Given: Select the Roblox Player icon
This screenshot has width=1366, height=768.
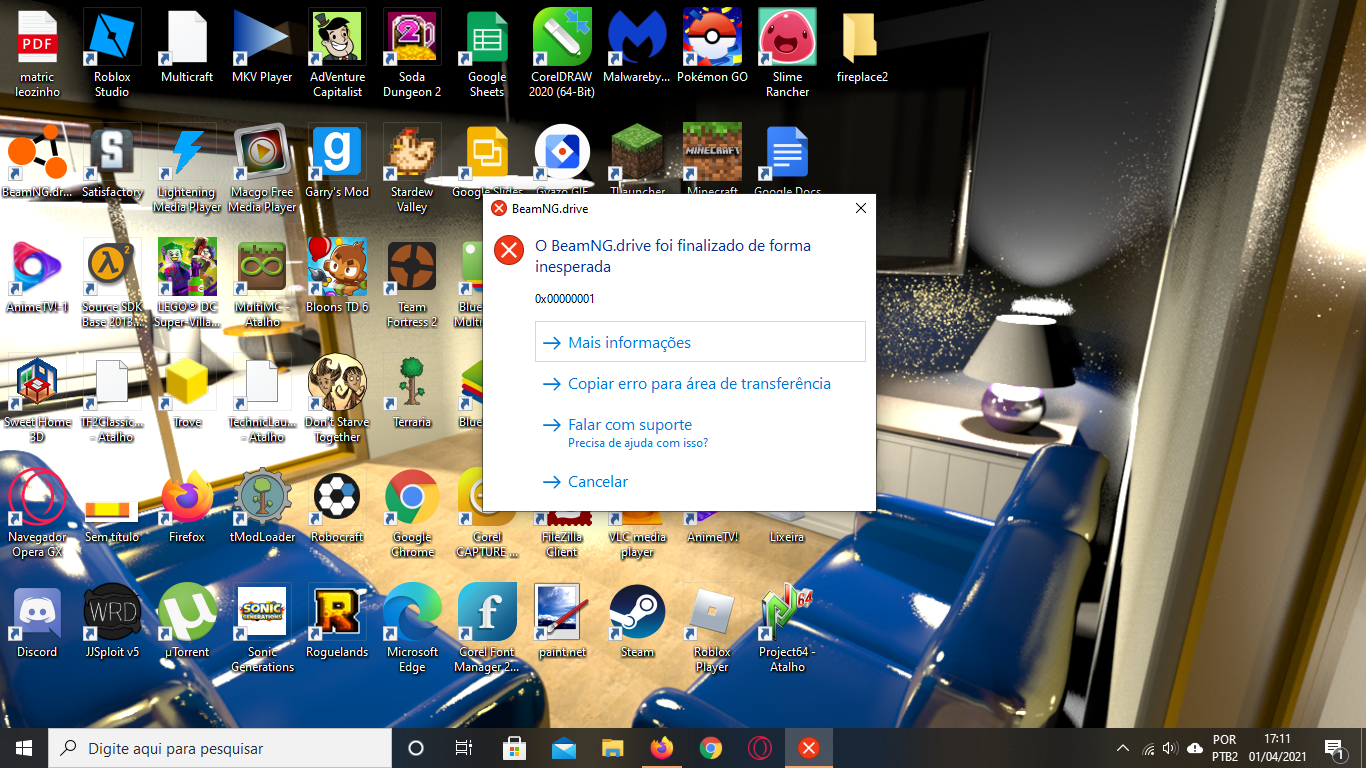Looking at the screenshot, I should pos(712,629).
